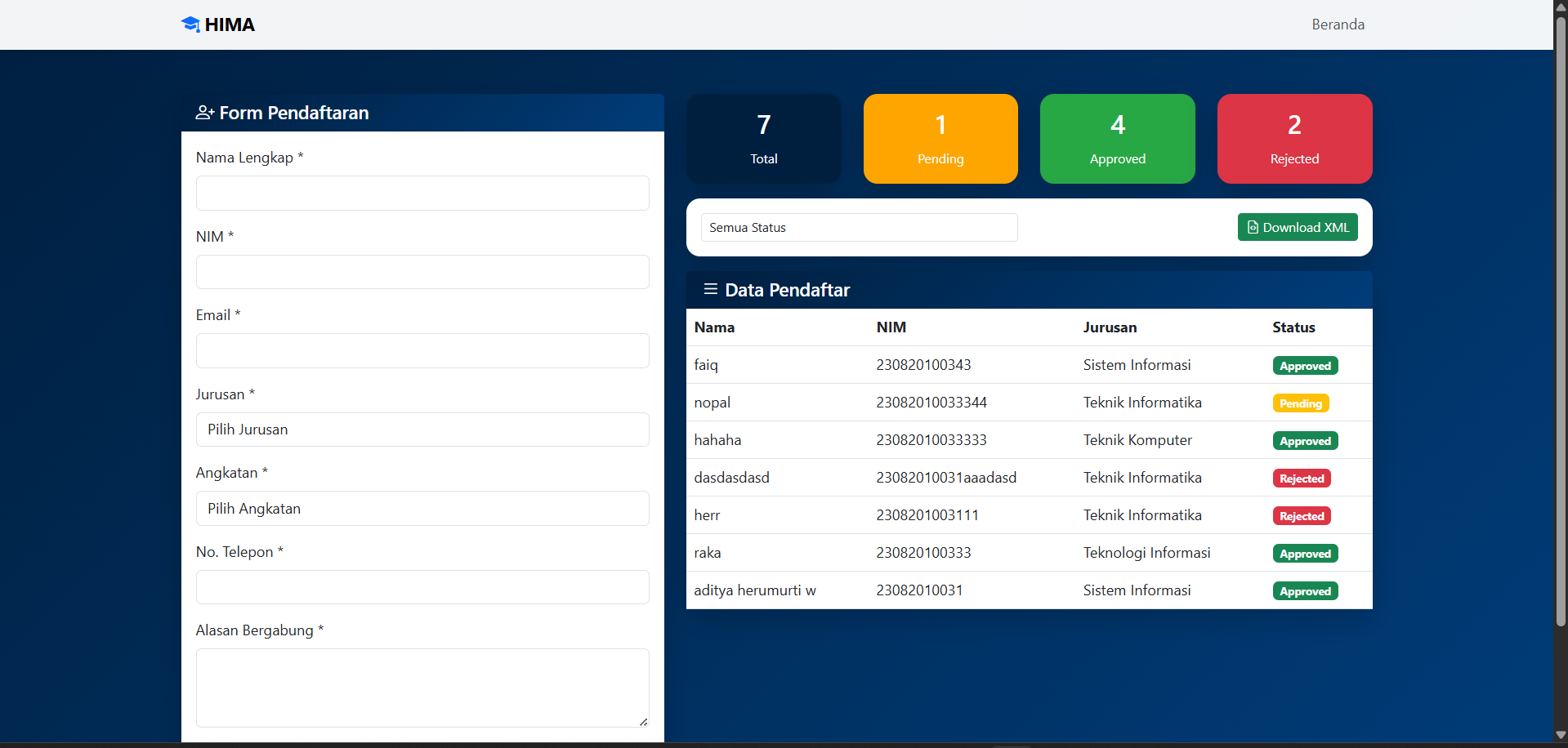Screen dimensions: 1568x748
Task: Click the Download XML button
Action: (x=1298, y=227)
